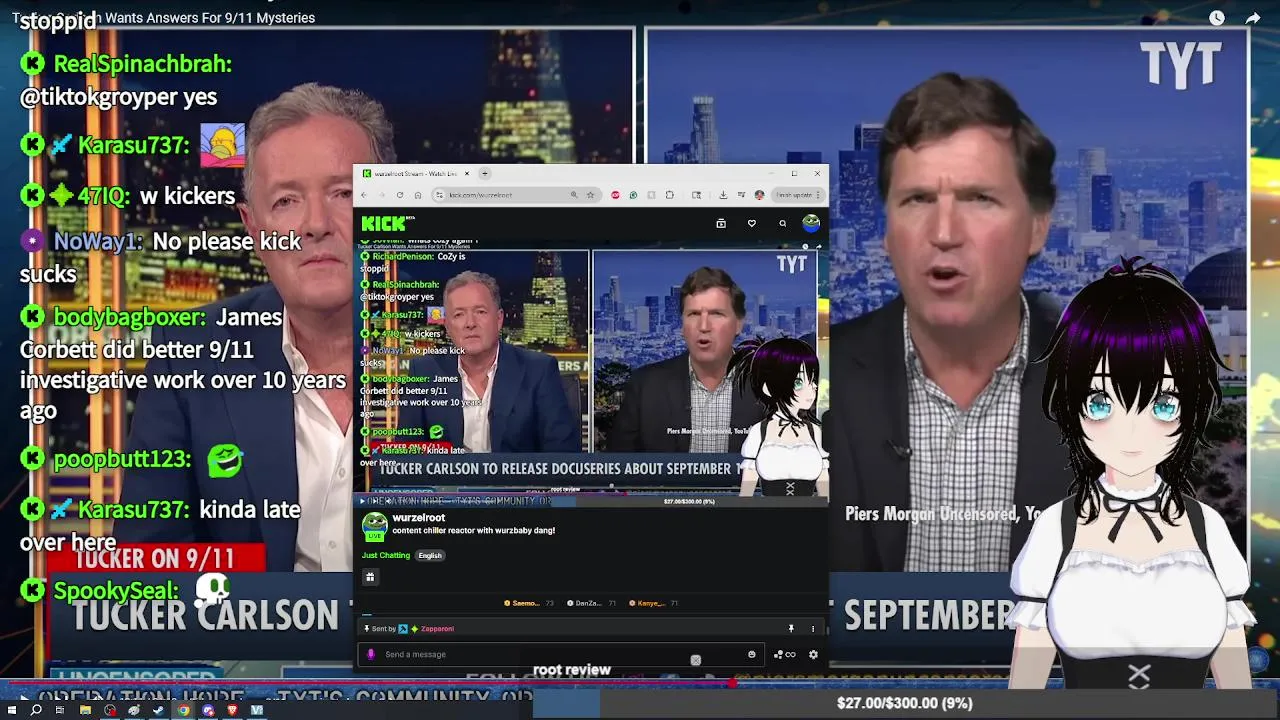1280x720 pixels.
Task: Open Chrome from the Windows taskbar
Action: tap(183, 710)
